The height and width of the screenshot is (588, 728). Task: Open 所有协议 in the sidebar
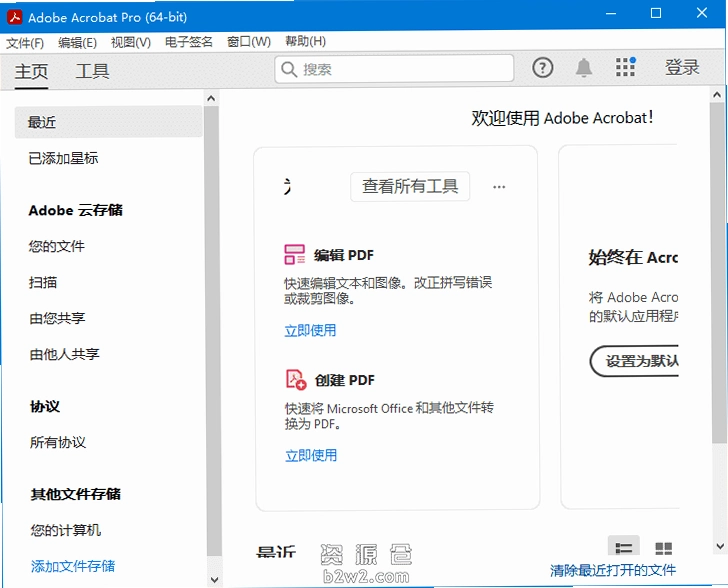(x=58, y=442)
